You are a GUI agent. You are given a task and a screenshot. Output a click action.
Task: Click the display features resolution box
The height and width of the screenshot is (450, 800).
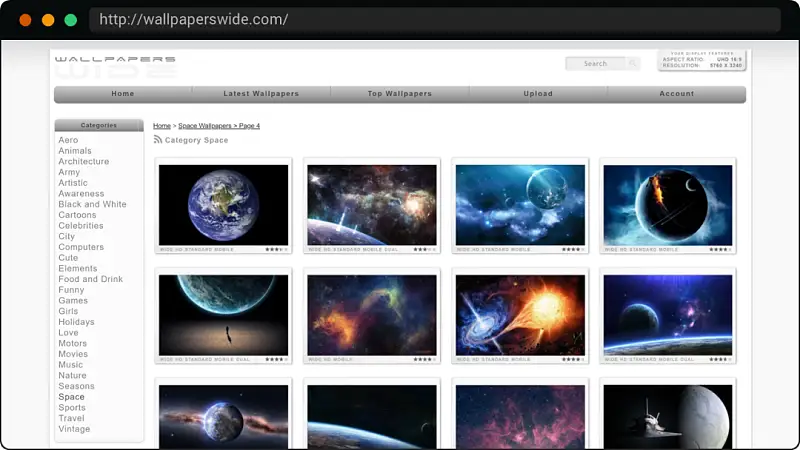pos(702,60)
